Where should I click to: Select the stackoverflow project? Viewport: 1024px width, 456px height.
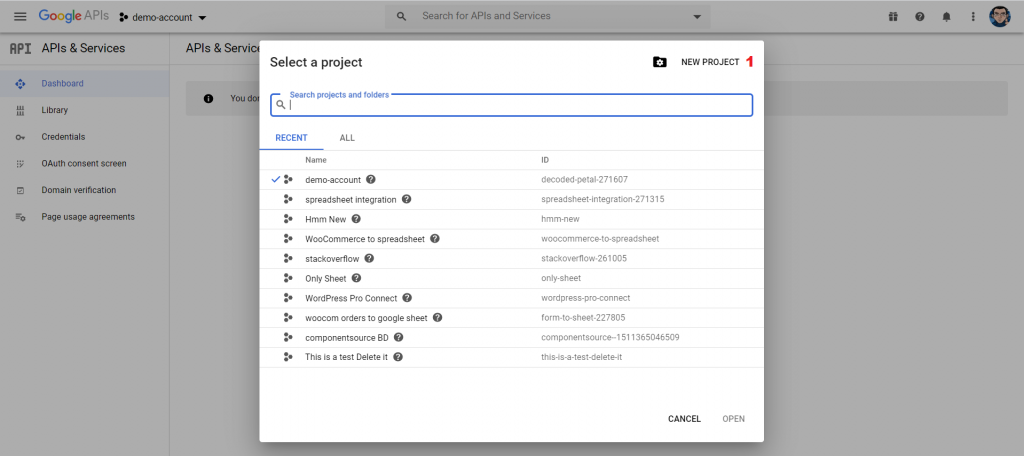point(511,259)
